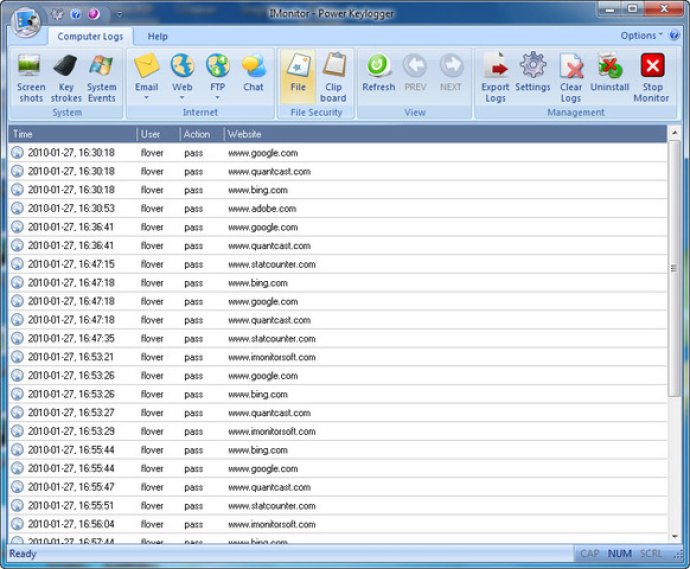Click Stop Monitor red icon
The width and height of the screenshot is (690, 569).
tap(652, 66)
